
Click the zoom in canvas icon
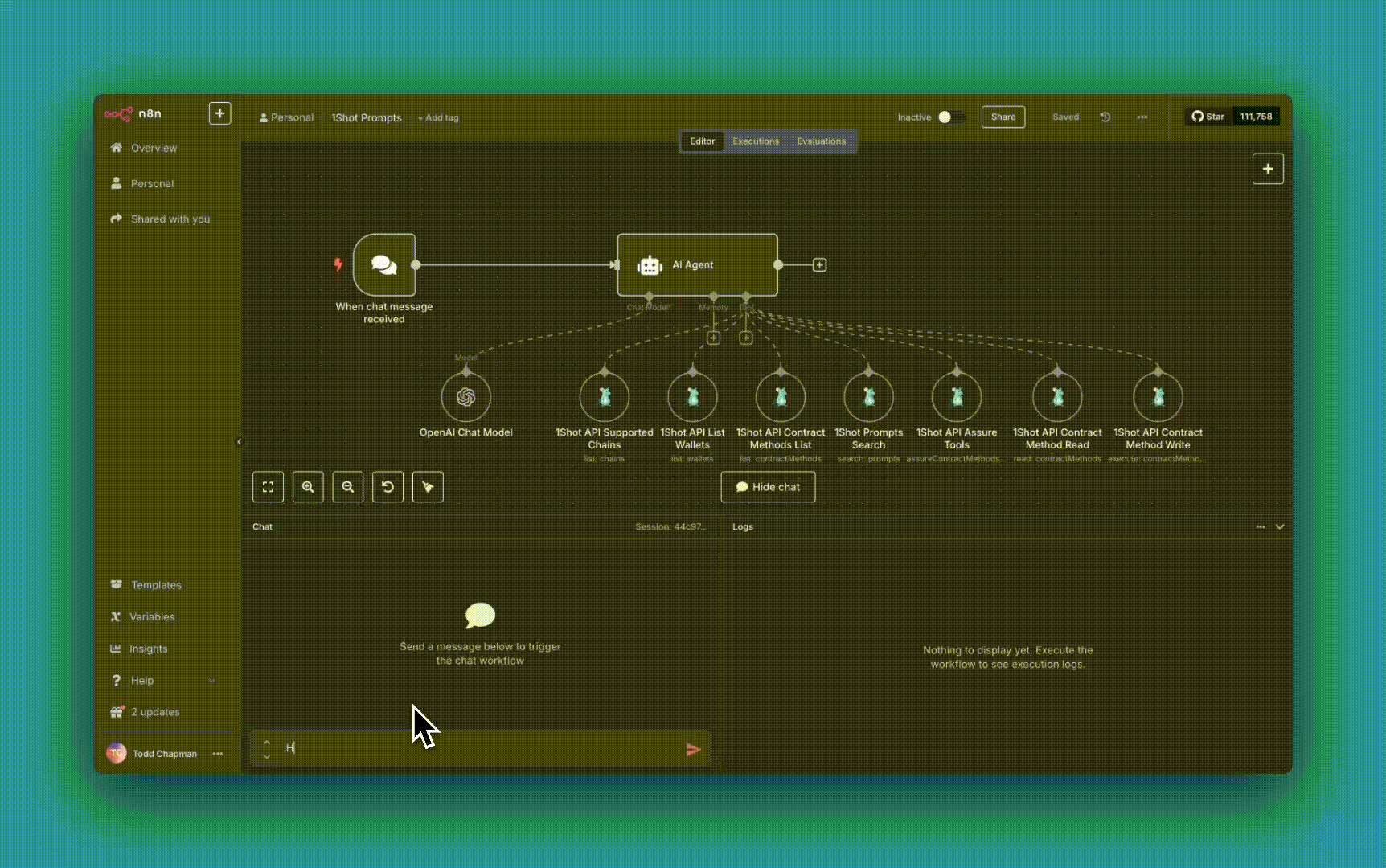(x=308, y=487)
